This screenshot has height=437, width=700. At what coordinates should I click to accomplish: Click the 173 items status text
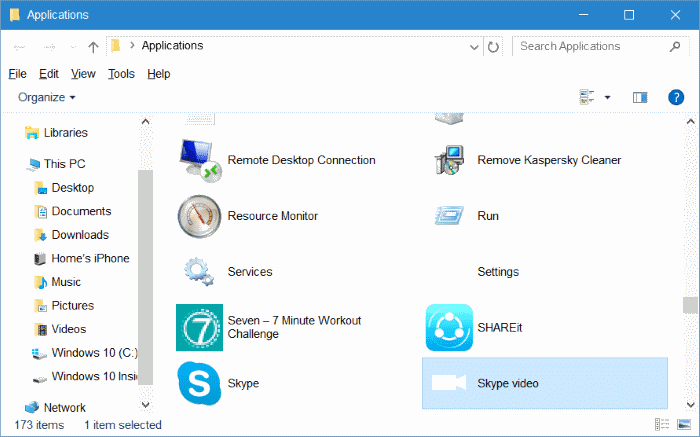click(x=39, y=425)
